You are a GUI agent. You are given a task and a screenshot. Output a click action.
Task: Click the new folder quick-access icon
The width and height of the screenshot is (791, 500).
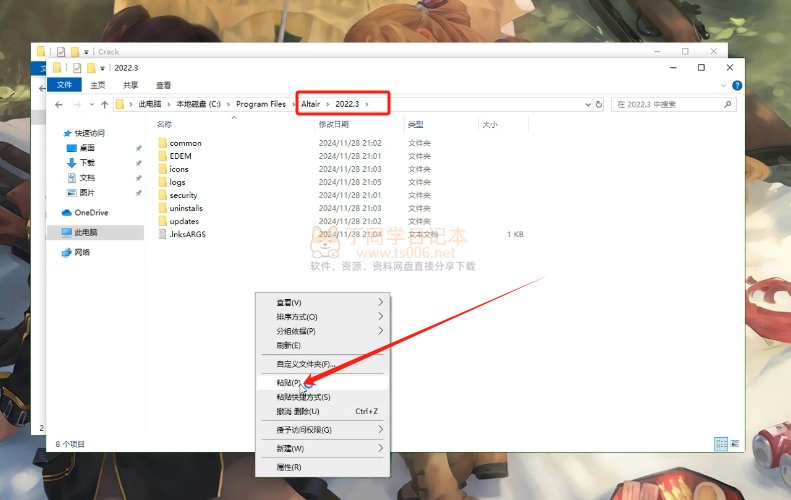(x=91, y=68)
